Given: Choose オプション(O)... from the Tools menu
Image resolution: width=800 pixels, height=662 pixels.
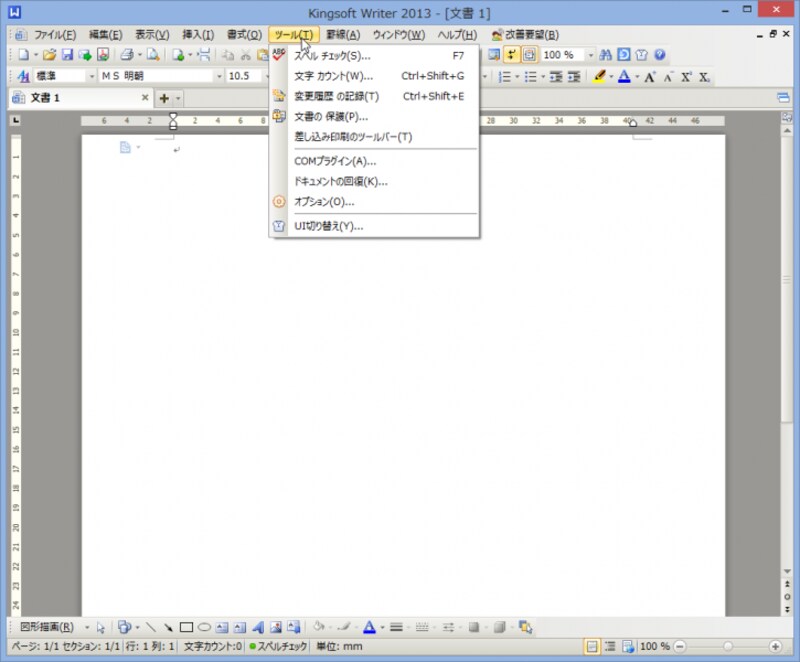Looking at the screenshot, I should pyautogui.click(x=324, y=202).
